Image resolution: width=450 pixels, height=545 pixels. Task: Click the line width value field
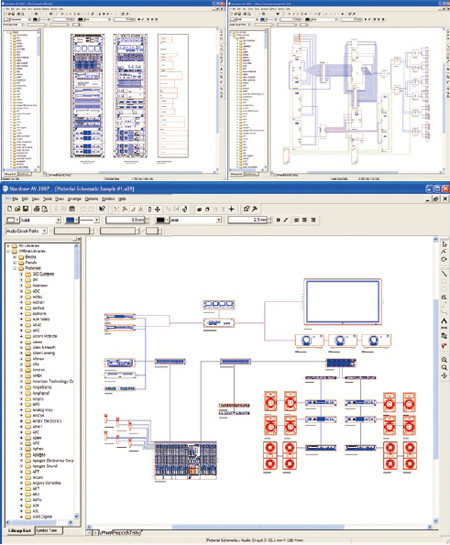click(x=125, y=220)
